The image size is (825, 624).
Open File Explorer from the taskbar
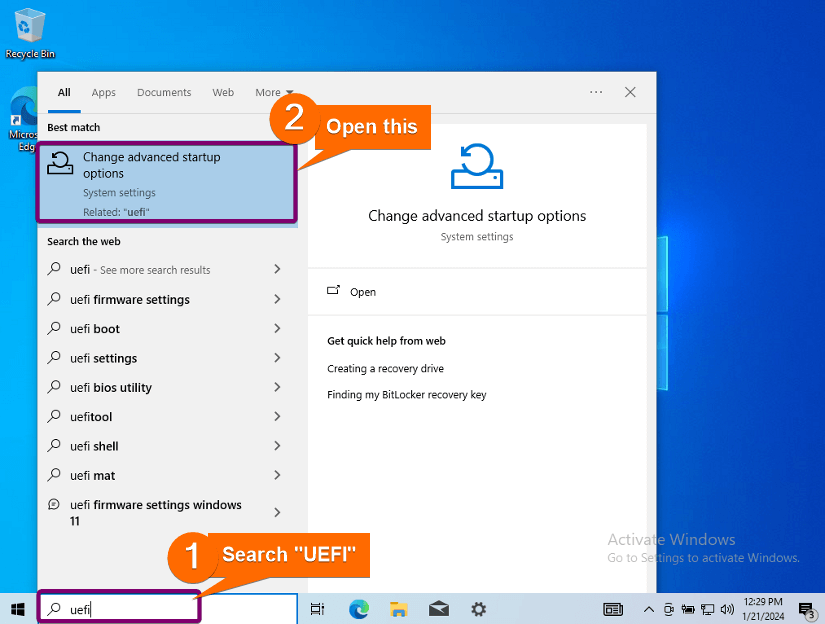pos(398,609)
